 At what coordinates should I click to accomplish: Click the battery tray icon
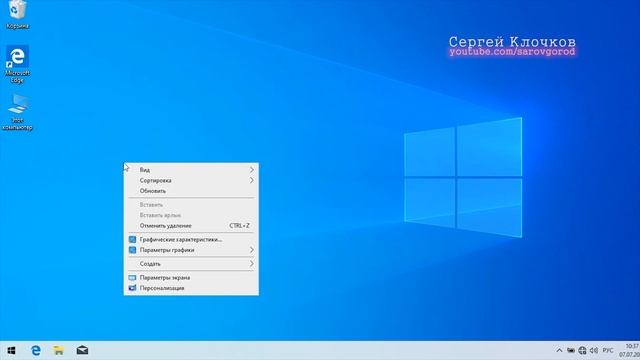pos(571,350)
